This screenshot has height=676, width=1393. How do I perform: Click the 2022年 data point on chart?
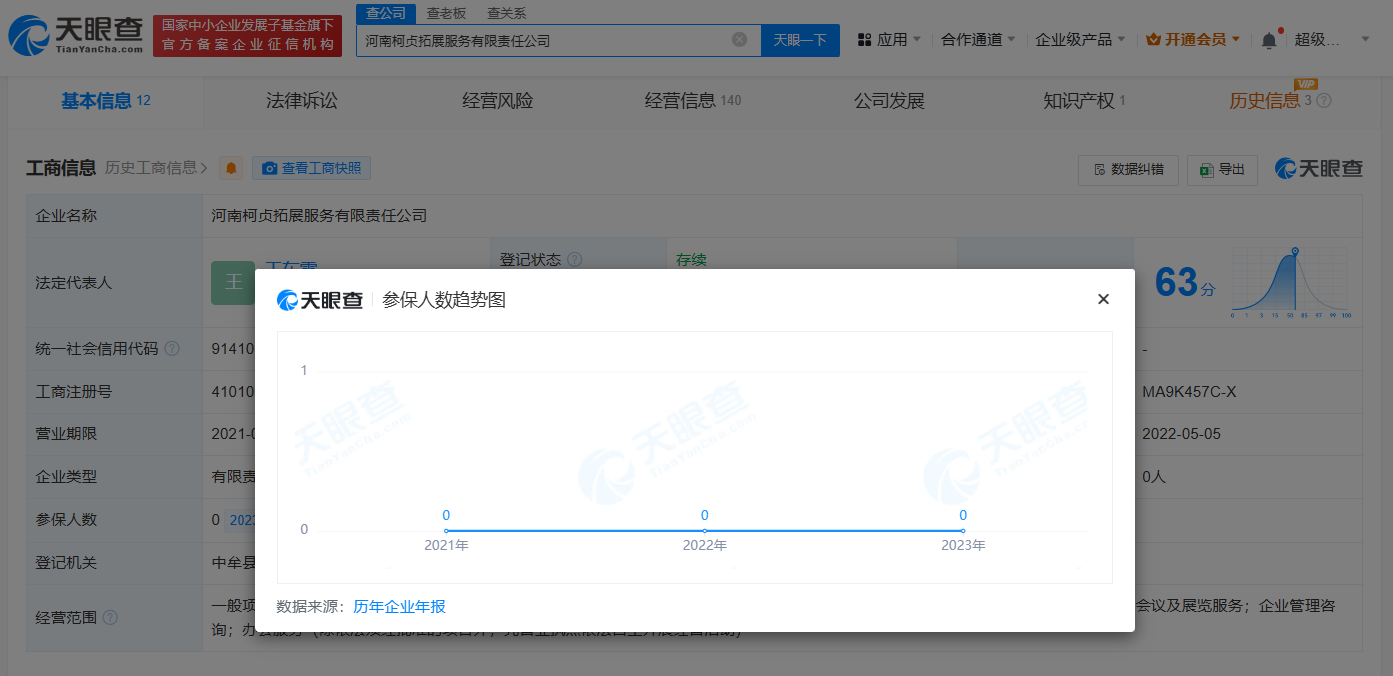click(705, 530)
